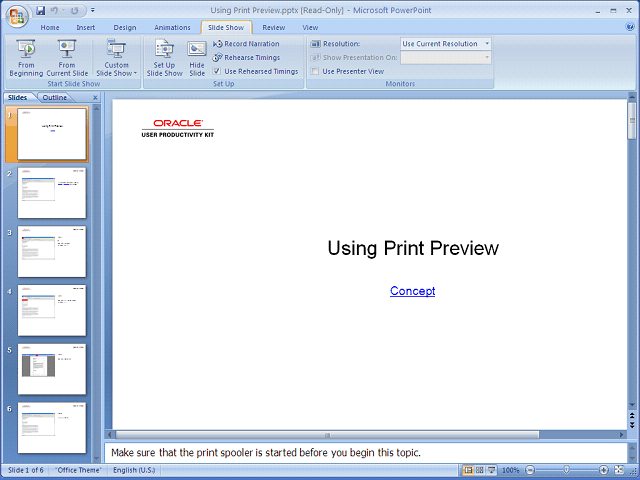Select slide 2 thumbnail
Image resolution: width=640 pixels, height=480 pixels.
pos(52,193)
